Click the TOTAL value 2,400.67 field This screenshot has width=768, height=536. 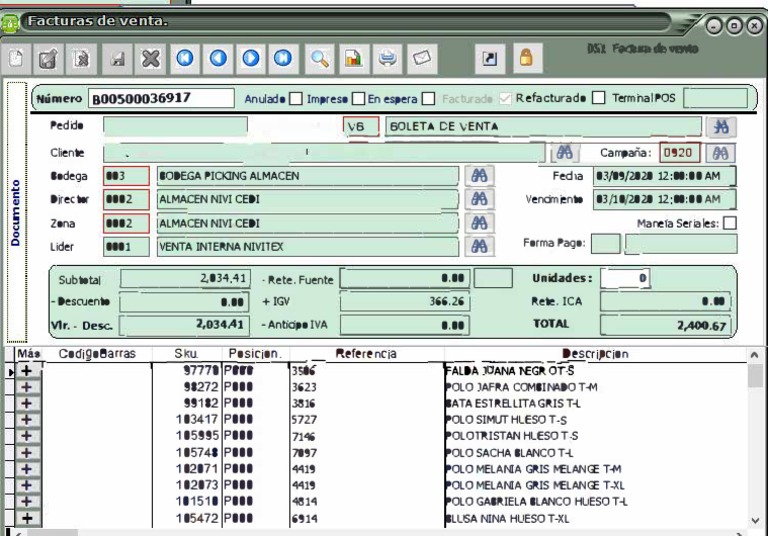point(666,325)
